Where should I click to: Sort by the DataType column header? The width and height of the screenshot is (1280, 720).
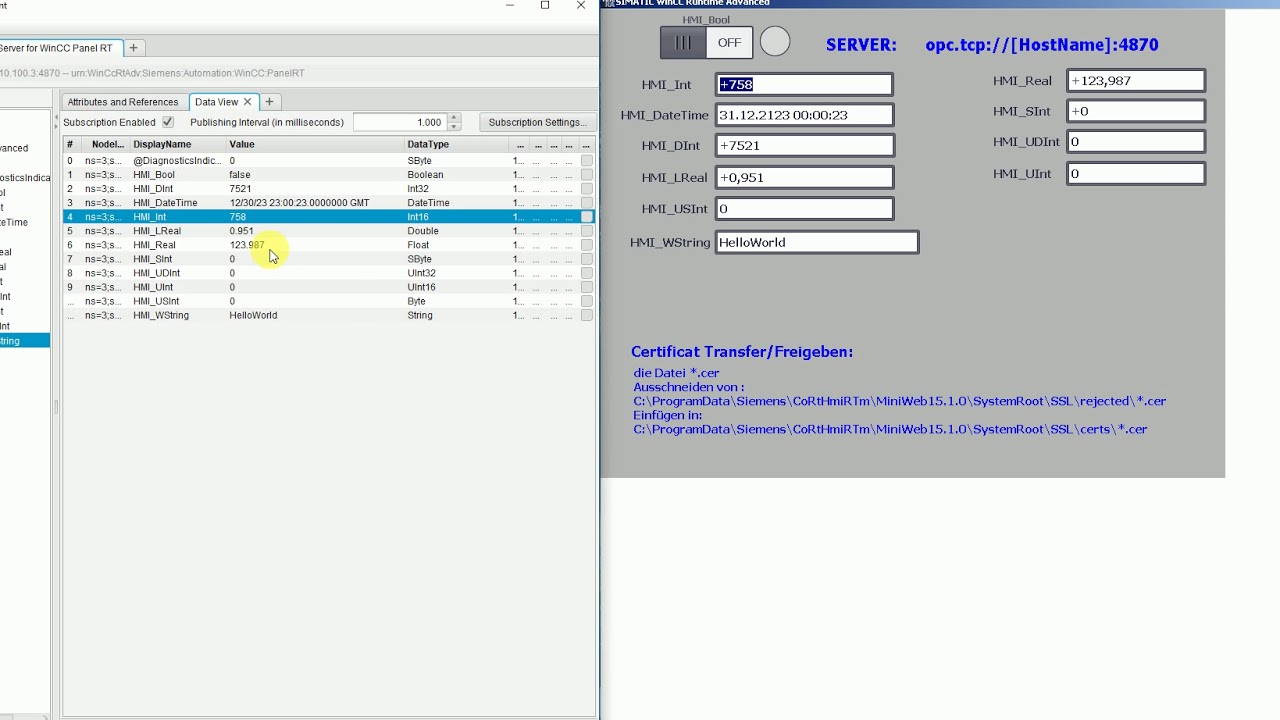point(456,145)
